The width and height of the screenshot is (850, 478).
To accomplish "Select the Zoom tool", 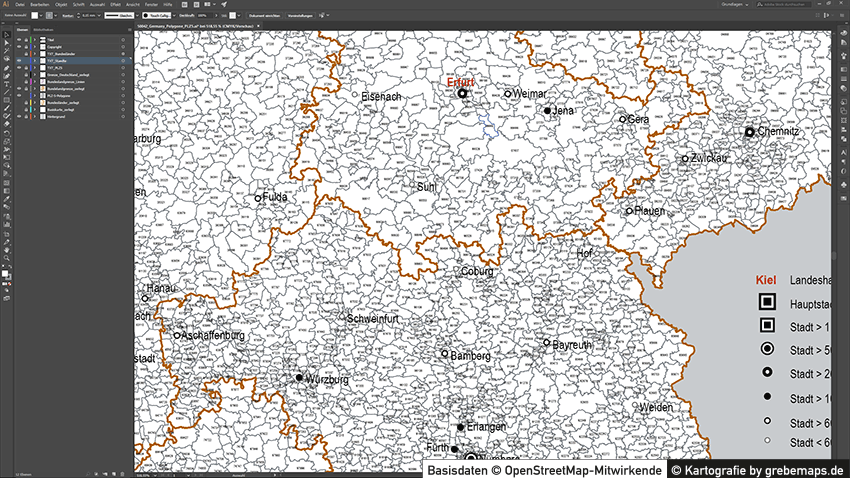I will (x=7, y=260).
